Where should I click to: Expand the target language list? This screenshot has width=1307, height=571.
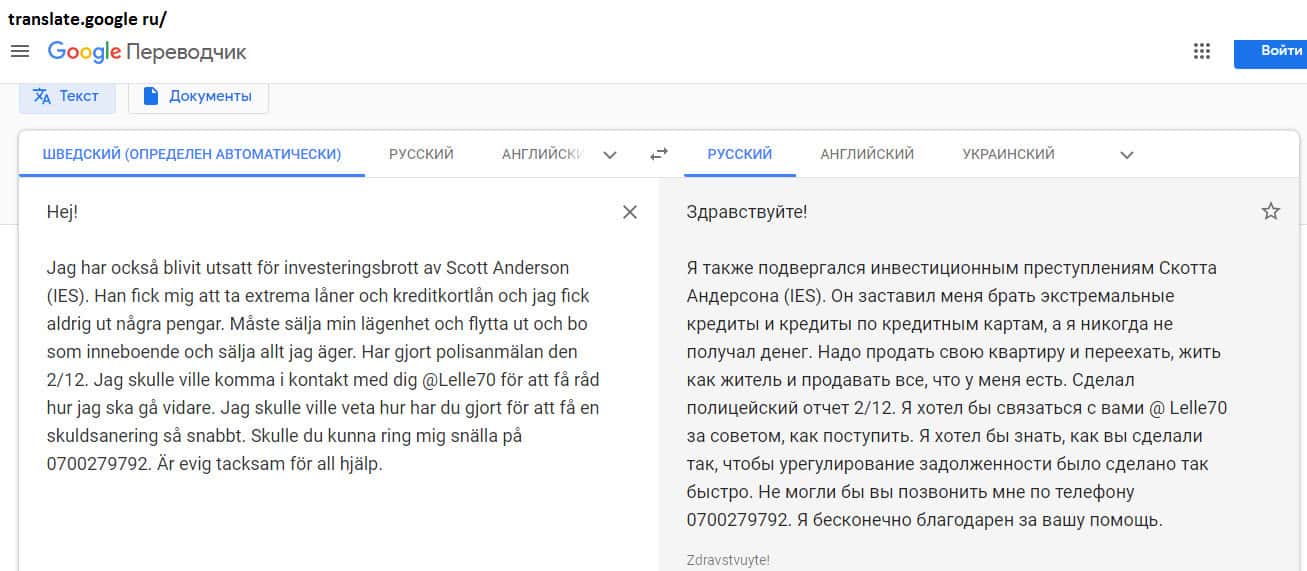(1127, 155)
